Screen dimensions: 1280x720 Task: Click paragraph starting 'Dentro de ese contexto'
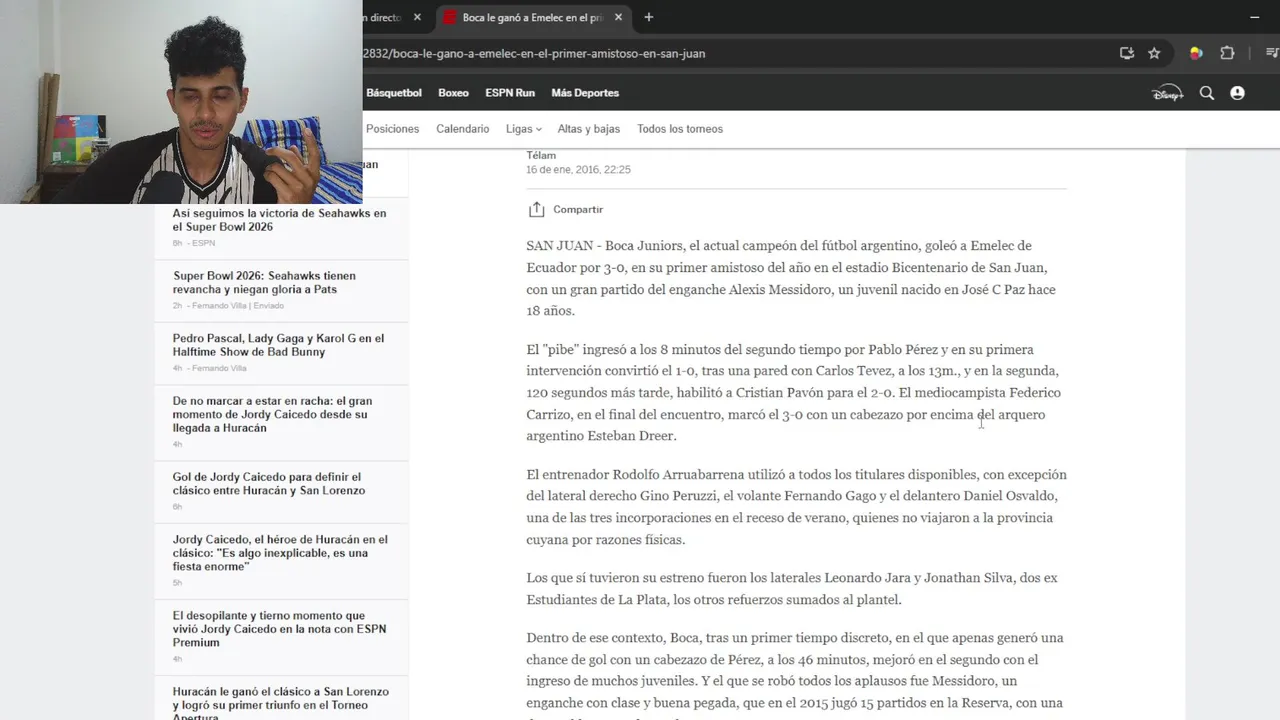click(794, 672)
